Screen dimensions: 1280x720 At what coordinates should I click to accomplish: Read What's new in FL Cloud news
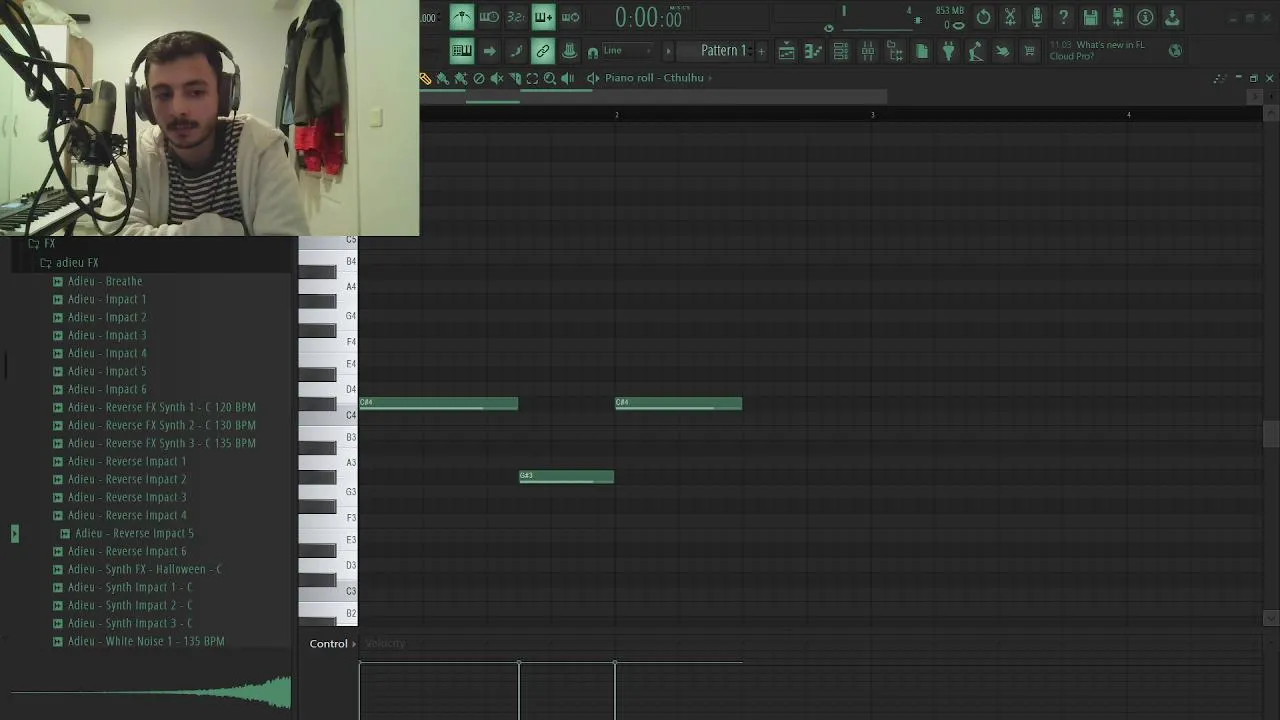click(x=1097, y=50)
